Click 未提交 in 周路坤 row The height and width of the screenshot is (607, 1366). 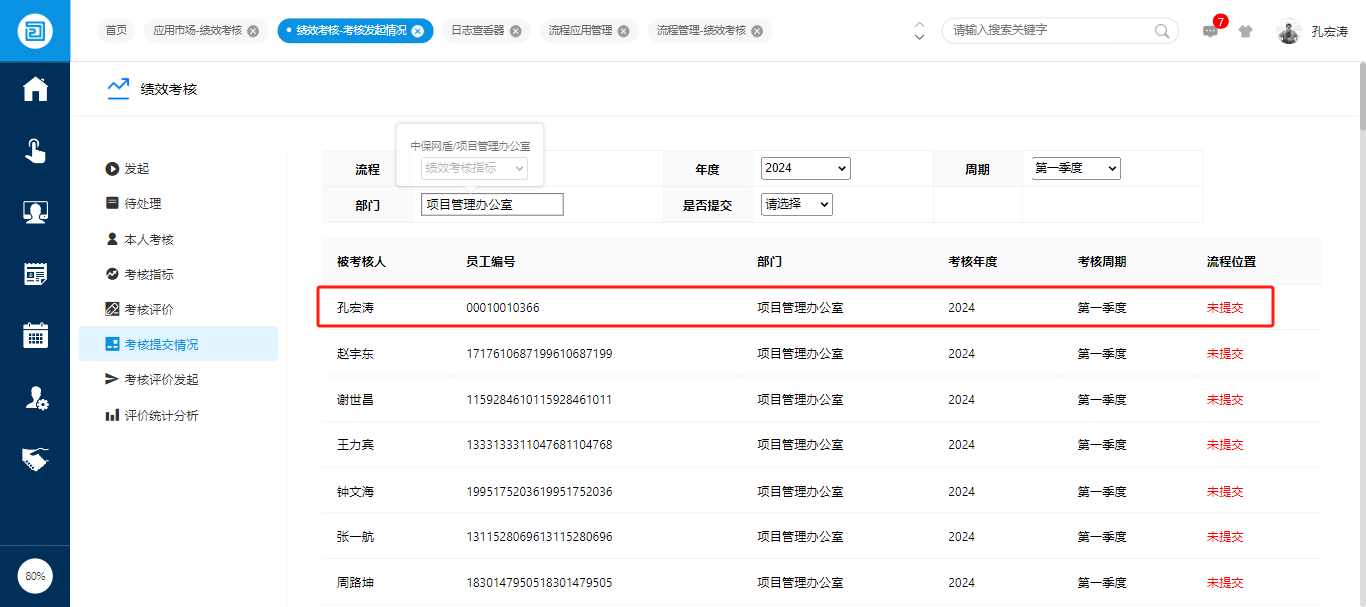(1225, 583)
